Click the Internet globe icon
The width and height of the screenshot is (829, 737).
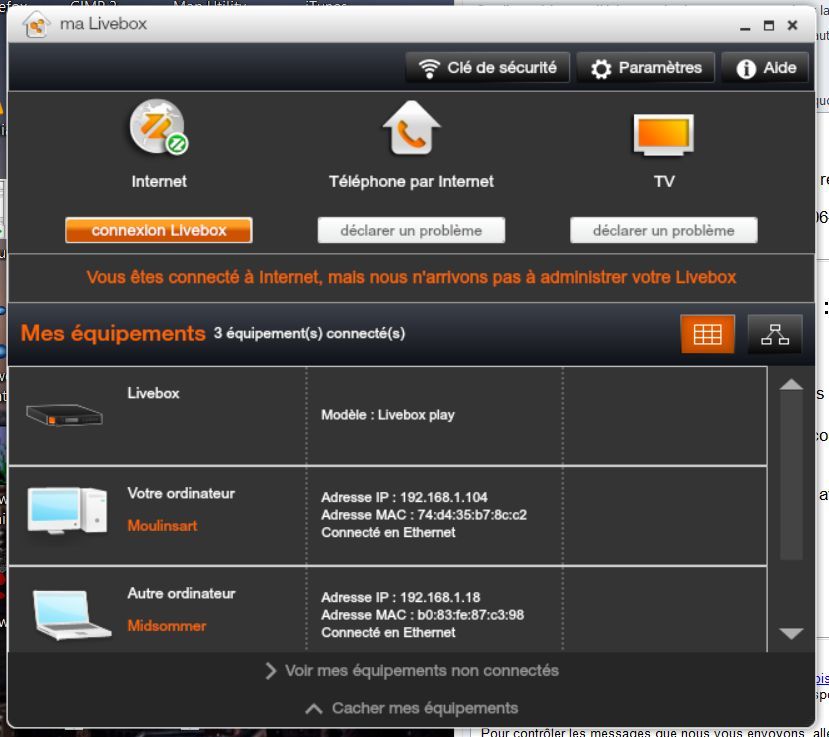(159, 127)
